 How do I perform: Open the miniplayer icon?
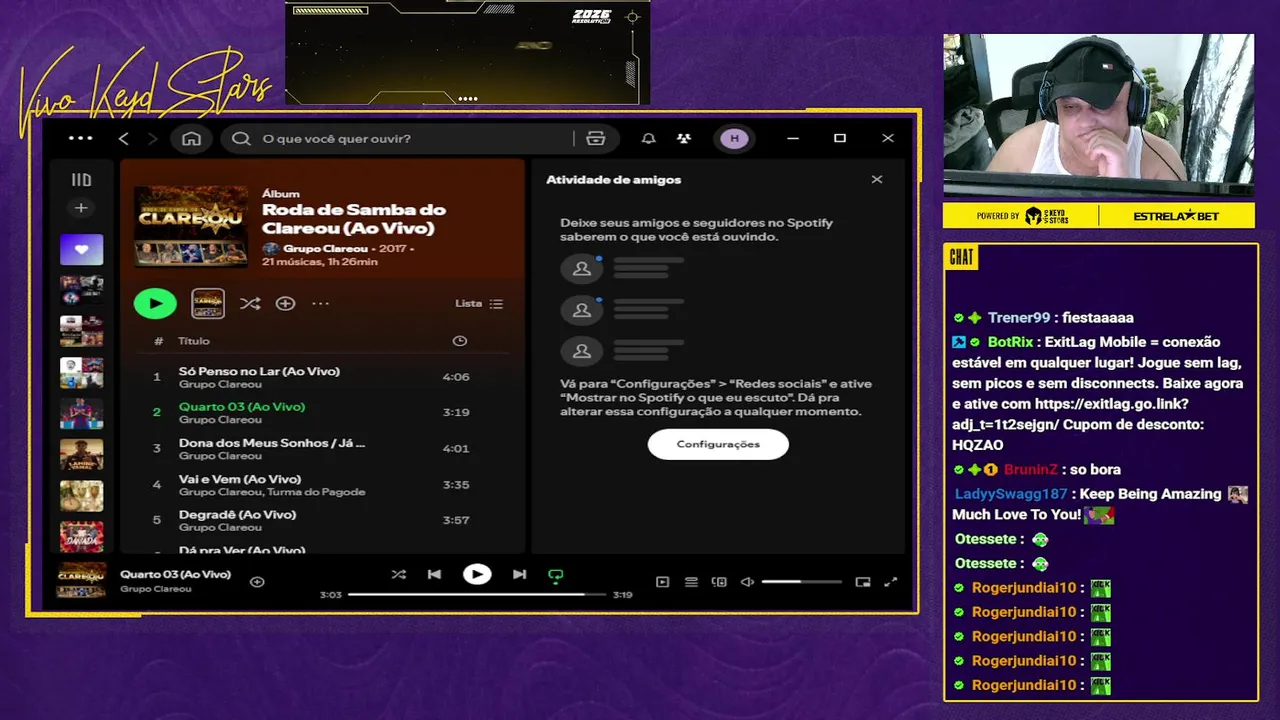pos(863,582)
